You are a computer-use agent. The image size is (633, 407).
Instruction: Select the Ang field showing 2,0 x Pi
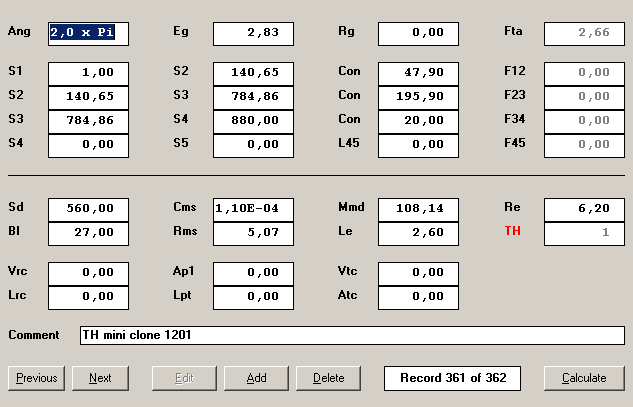(88, 33)
